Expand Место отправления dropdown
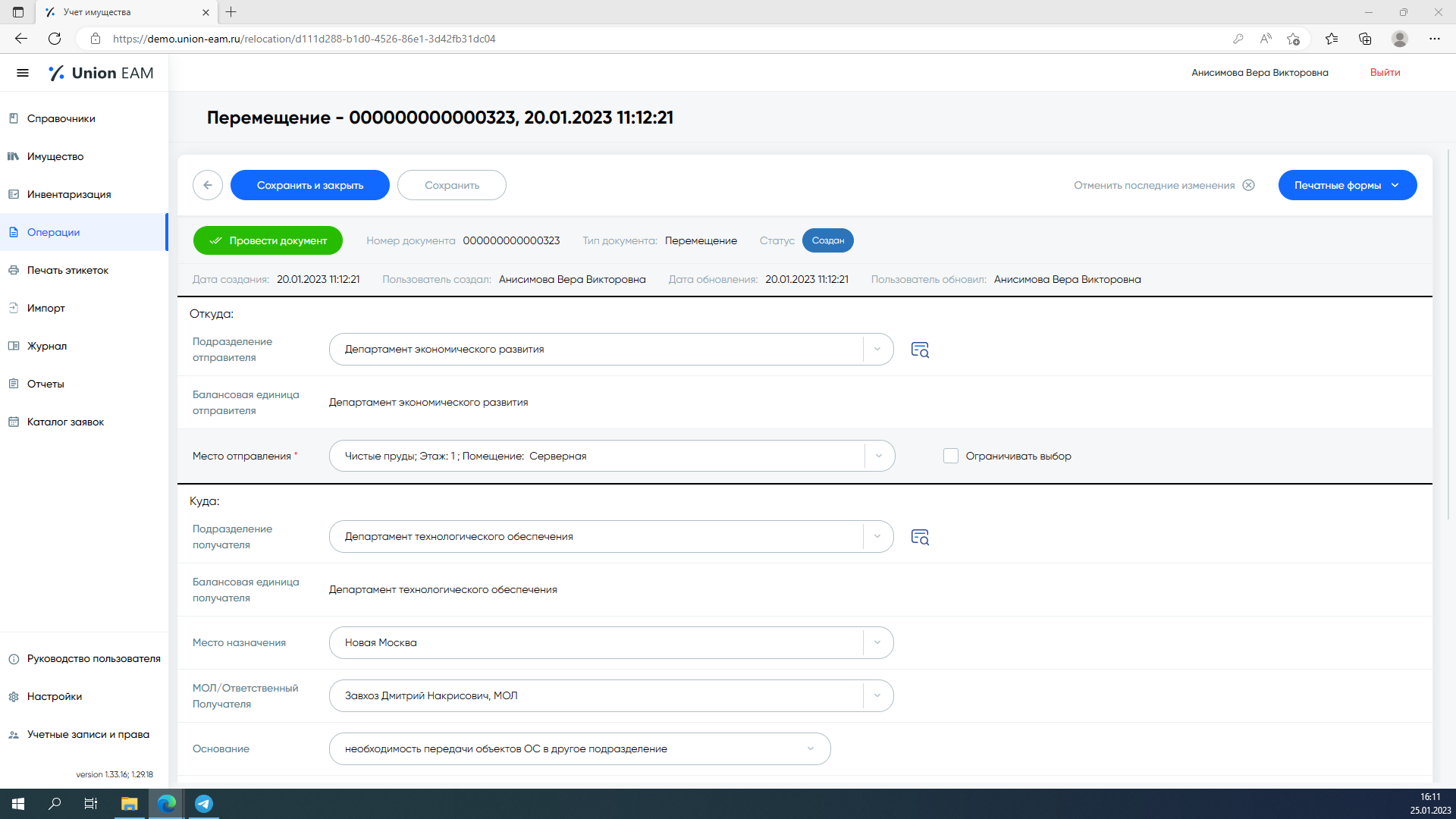The image size is (1456, 819). (x=879, y=457)
